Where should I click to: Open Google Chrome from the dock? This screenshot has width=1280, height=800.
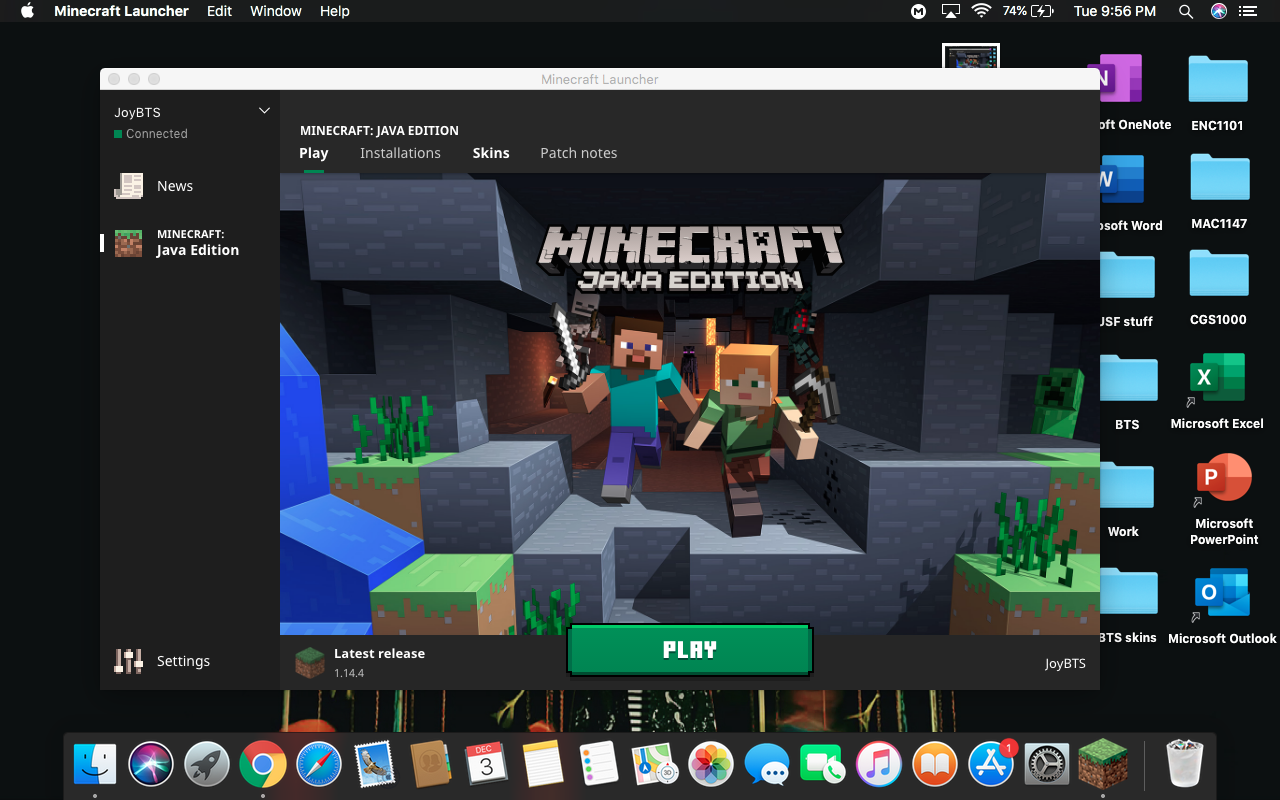pos(263,765)
